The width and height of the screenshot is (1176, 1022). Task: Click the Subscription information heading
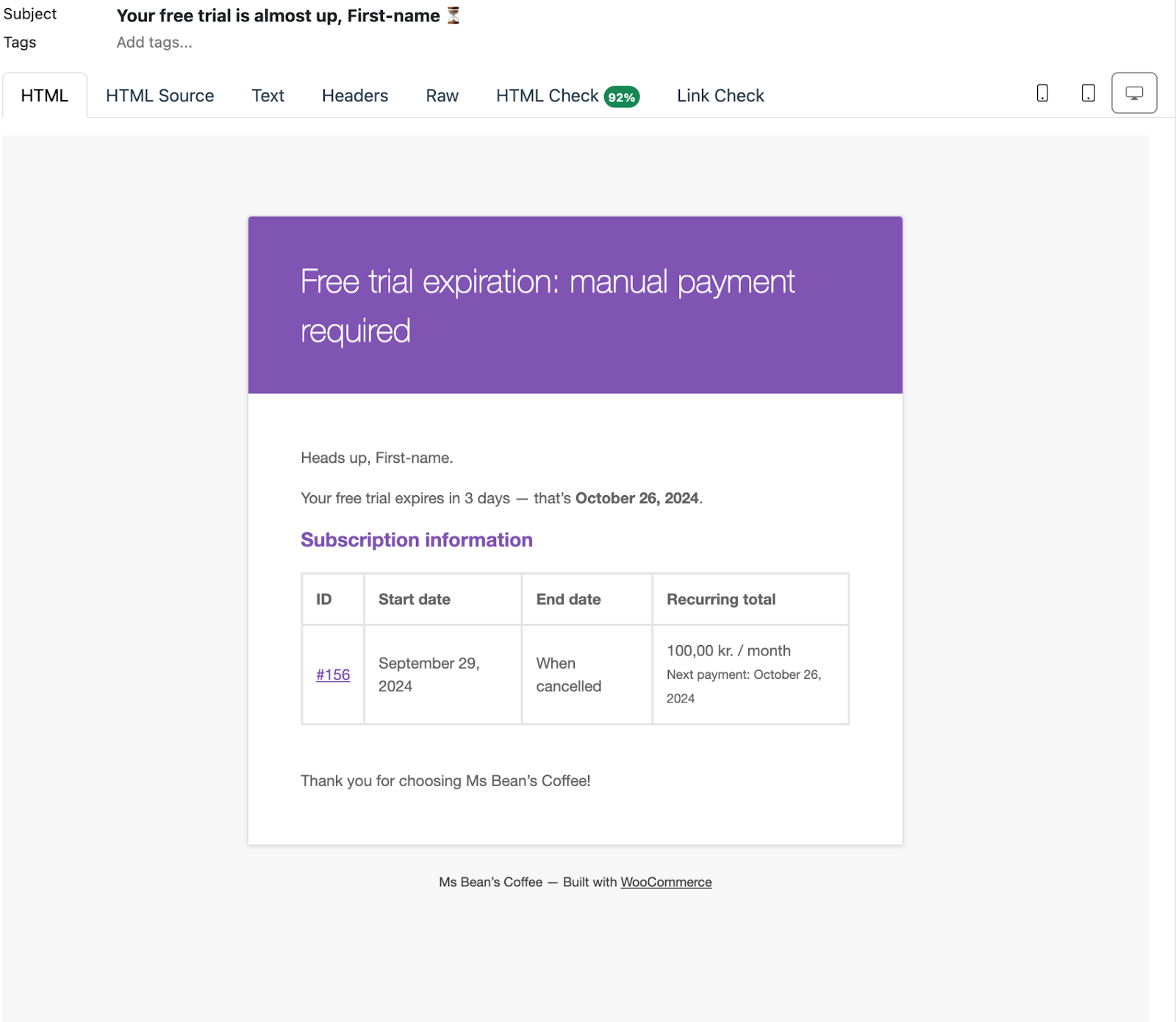pos(416,539)
